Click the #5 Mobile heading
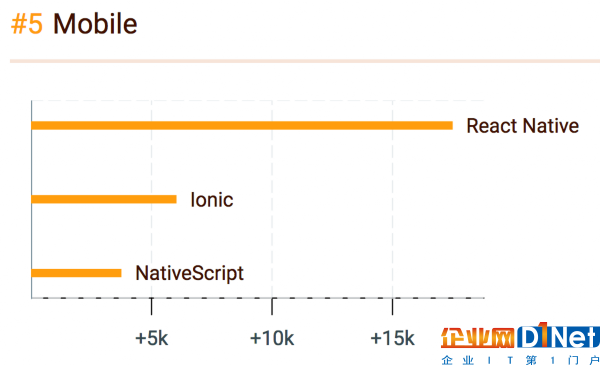 coord(74,24)
